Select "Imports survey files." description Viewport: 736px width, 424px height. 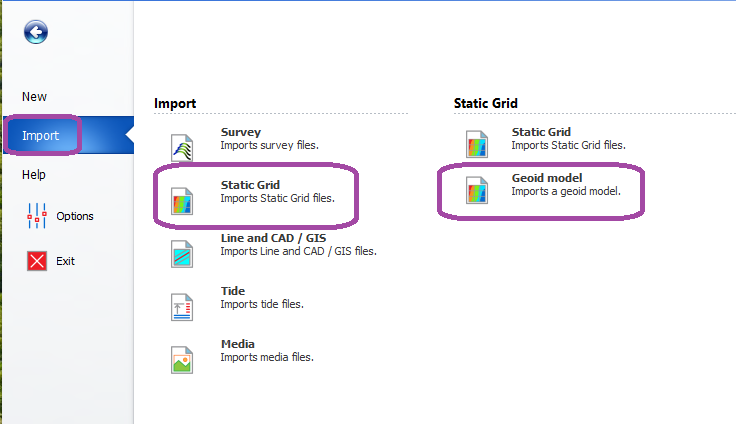pyautogui.click(x=270, y=145)
